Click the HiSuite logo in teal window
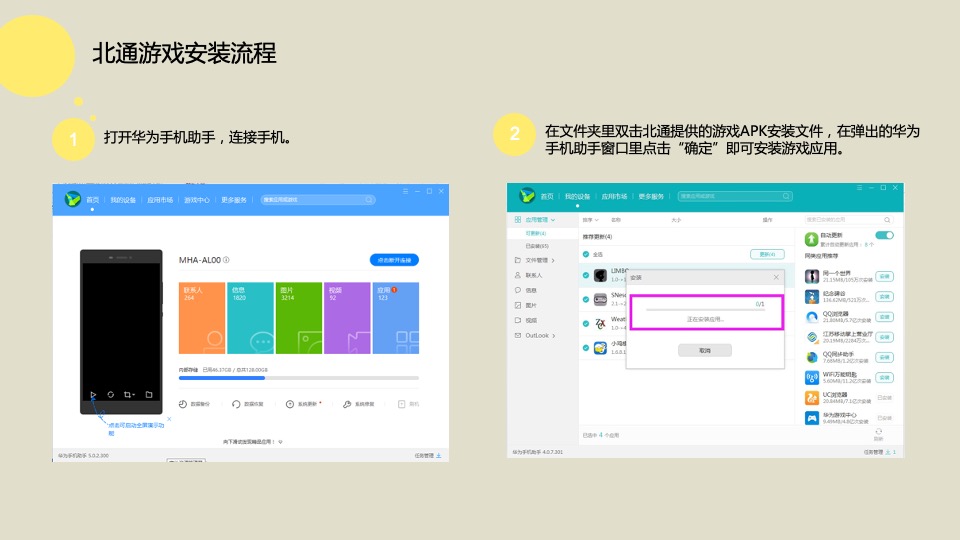Screen dimensions: 960x540 (x=527, y=195)
